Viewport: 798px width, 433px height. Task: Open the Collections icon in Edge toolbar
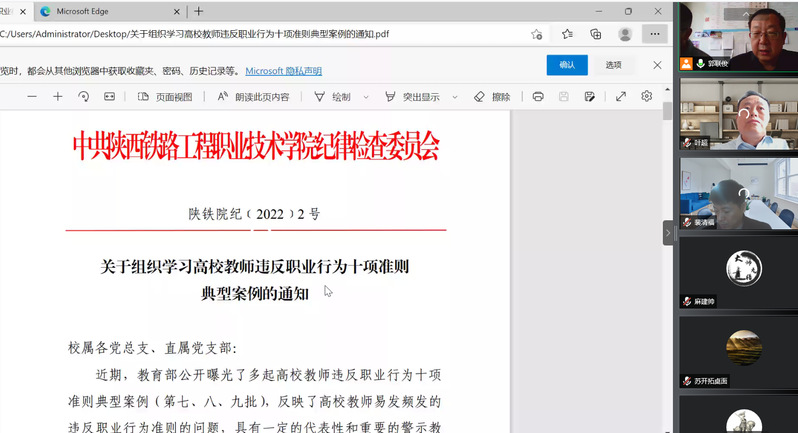click(x=596, y=34)
